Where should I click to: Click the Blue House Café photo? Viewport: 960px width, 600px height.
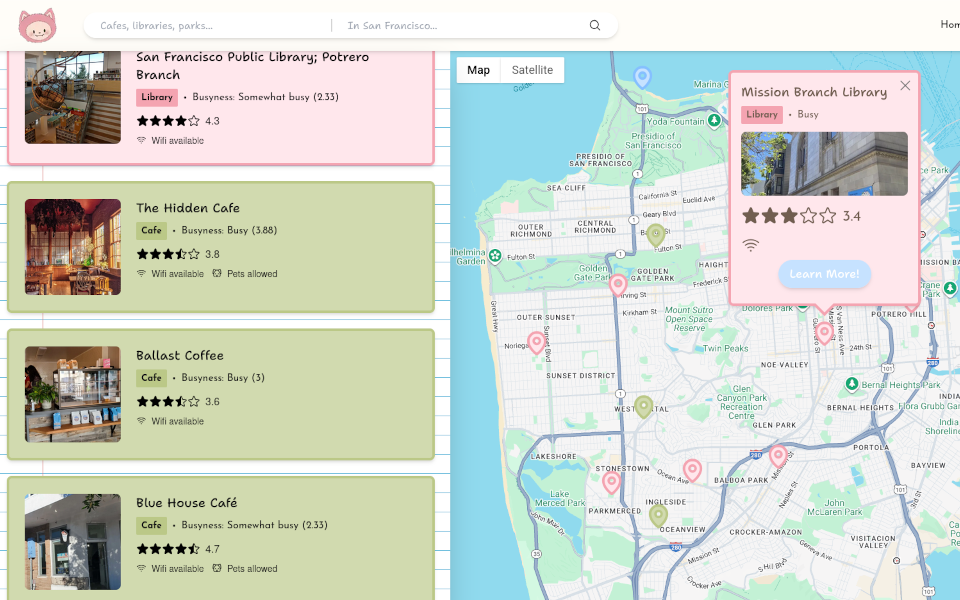coord(72,542)
